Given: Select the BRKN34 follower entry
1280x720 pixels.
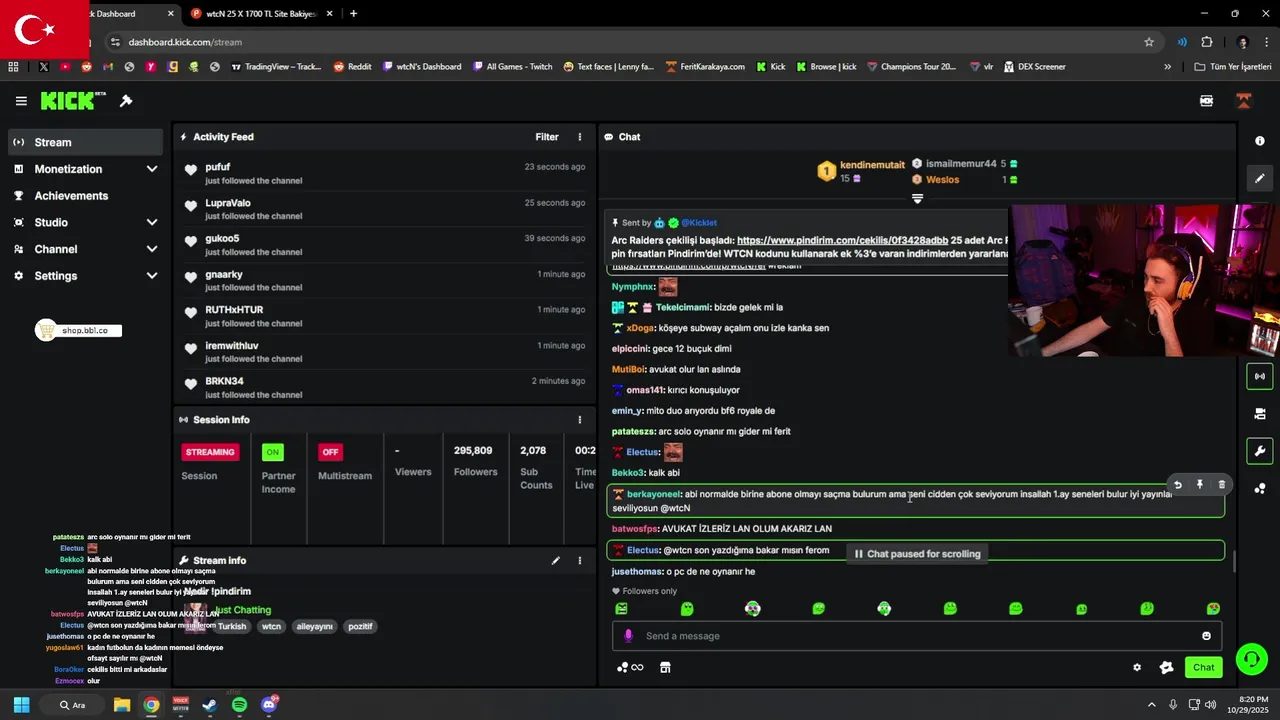Looking at the screenshot, I should [385, 387].
